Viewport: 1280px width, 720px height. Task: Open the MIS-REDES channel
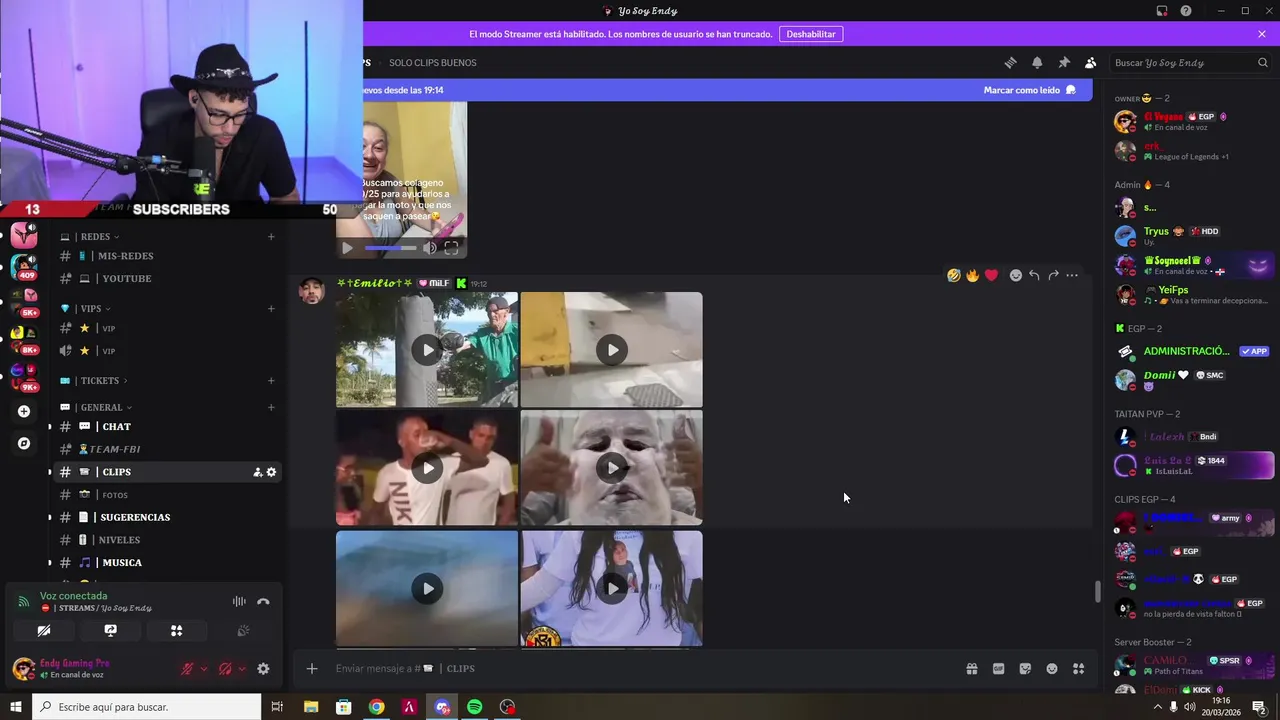click(166, 256)
